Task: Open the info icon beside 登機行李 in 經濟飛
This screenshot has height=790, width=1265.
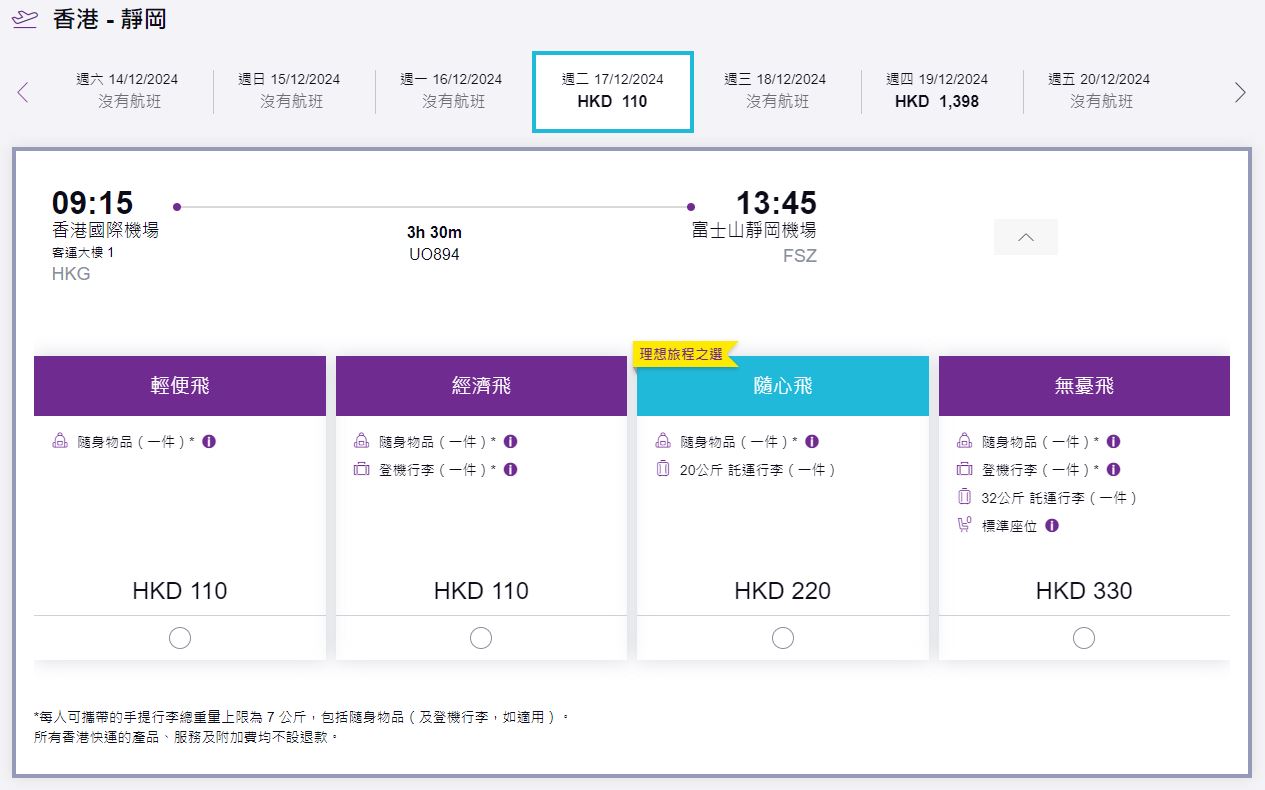Action: click(x=510, y=469)
